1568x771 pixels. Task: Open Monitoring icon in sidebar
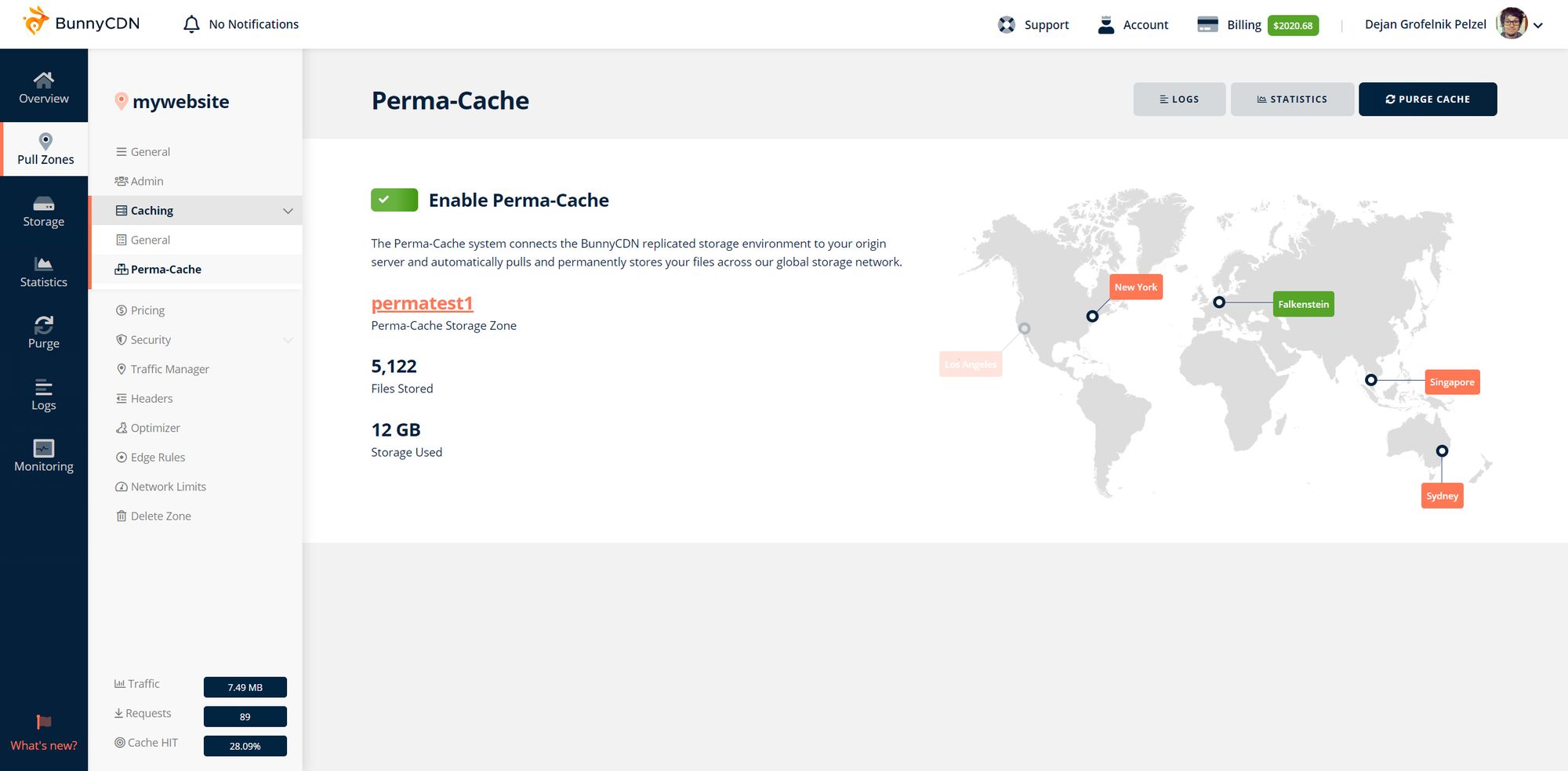tap(44, 448)
